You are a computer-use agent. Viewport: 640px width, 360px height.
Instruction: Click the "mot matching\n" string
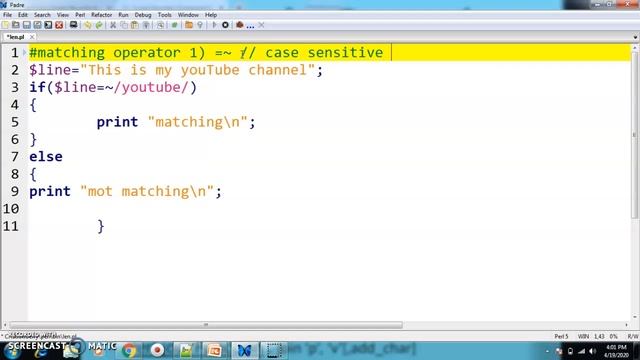coord(147,191)
